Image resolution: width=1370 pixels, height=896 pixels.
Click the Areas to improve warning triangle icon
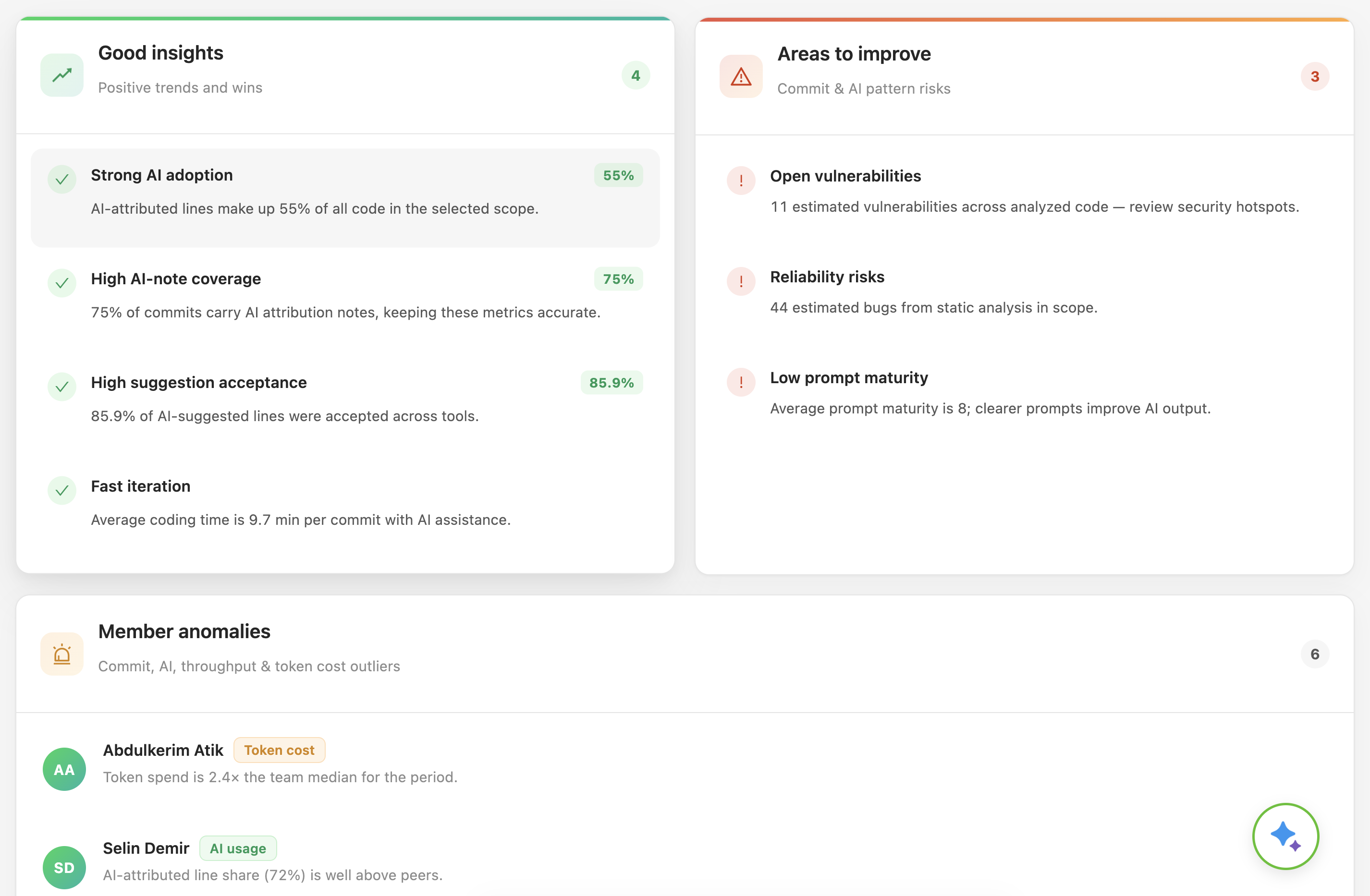click(741, 76)
